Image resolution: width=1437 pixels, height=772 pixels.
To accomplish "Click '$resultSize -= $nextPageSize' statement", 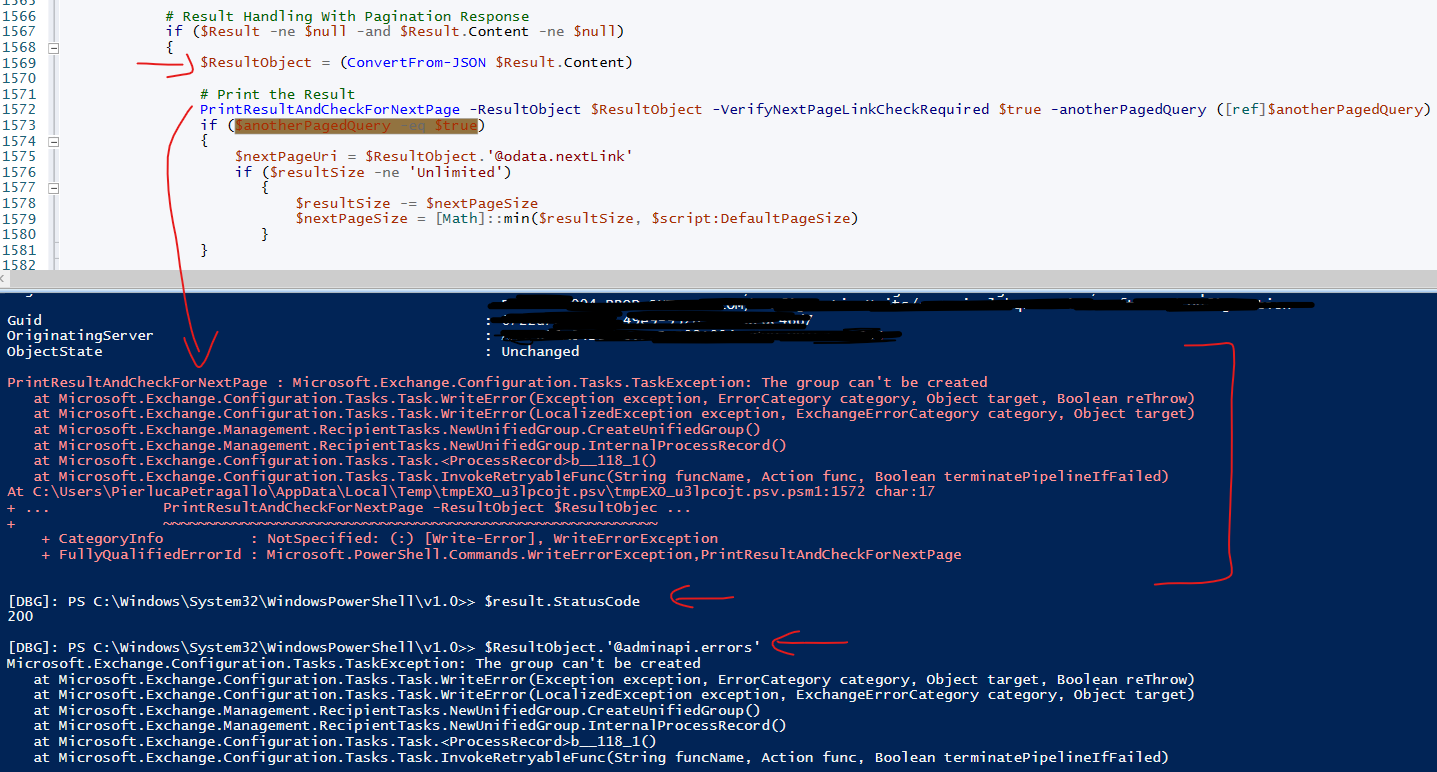I will point(417,203).
